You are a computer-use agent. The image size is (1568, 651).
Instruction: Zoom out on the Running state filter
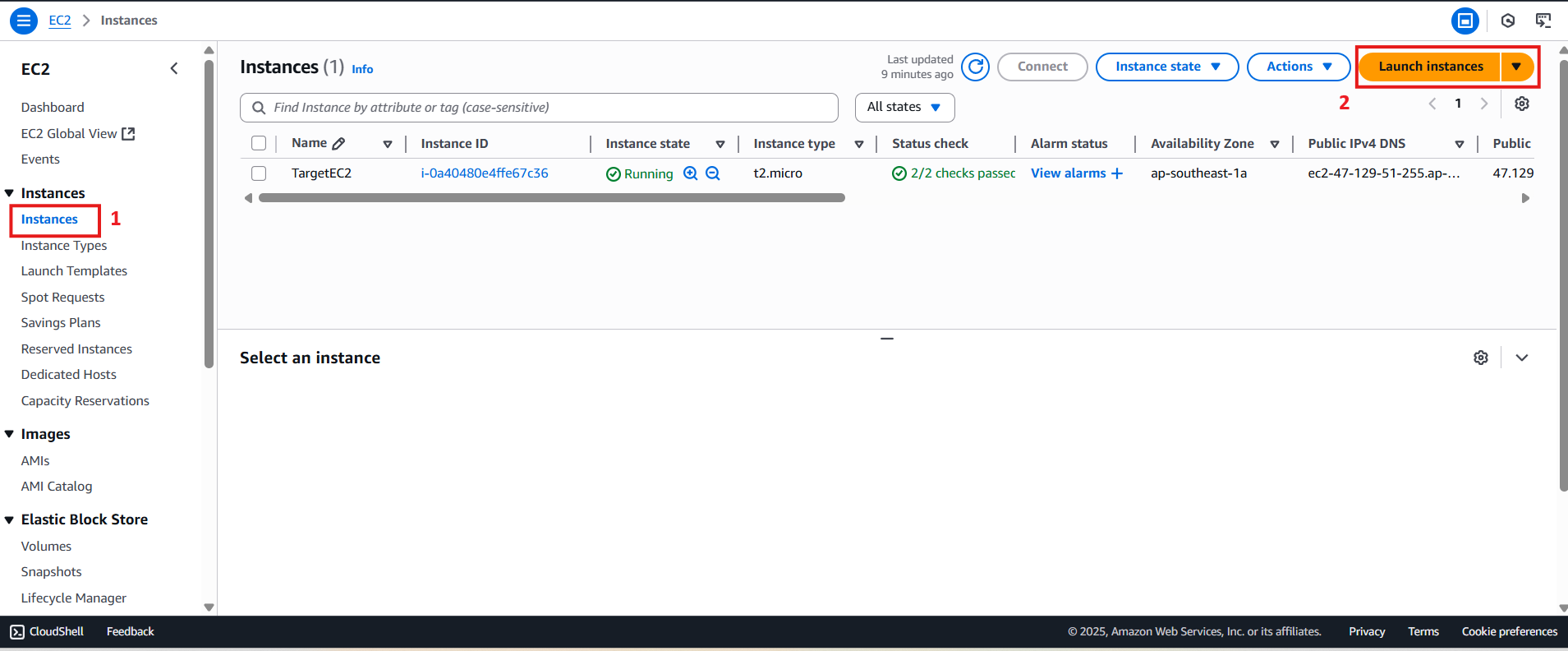pos(713,173)
